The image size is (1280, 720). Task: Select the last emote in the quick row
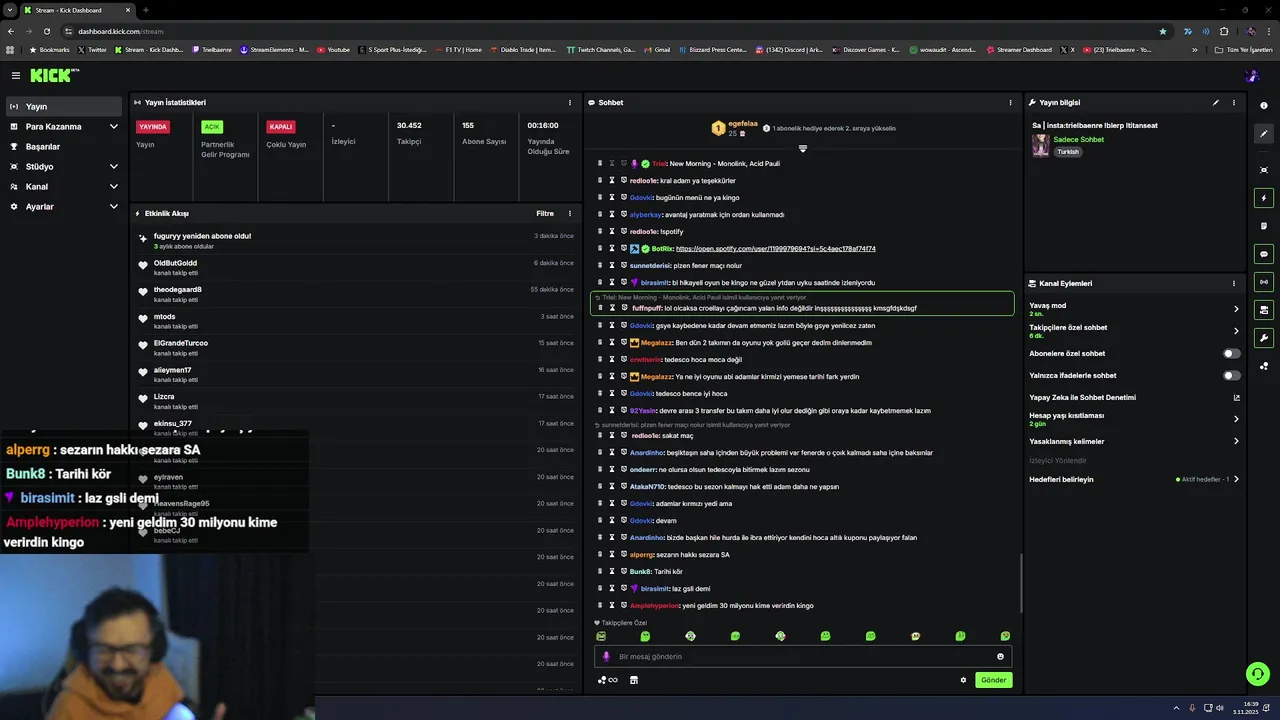tap(1005, 636)
